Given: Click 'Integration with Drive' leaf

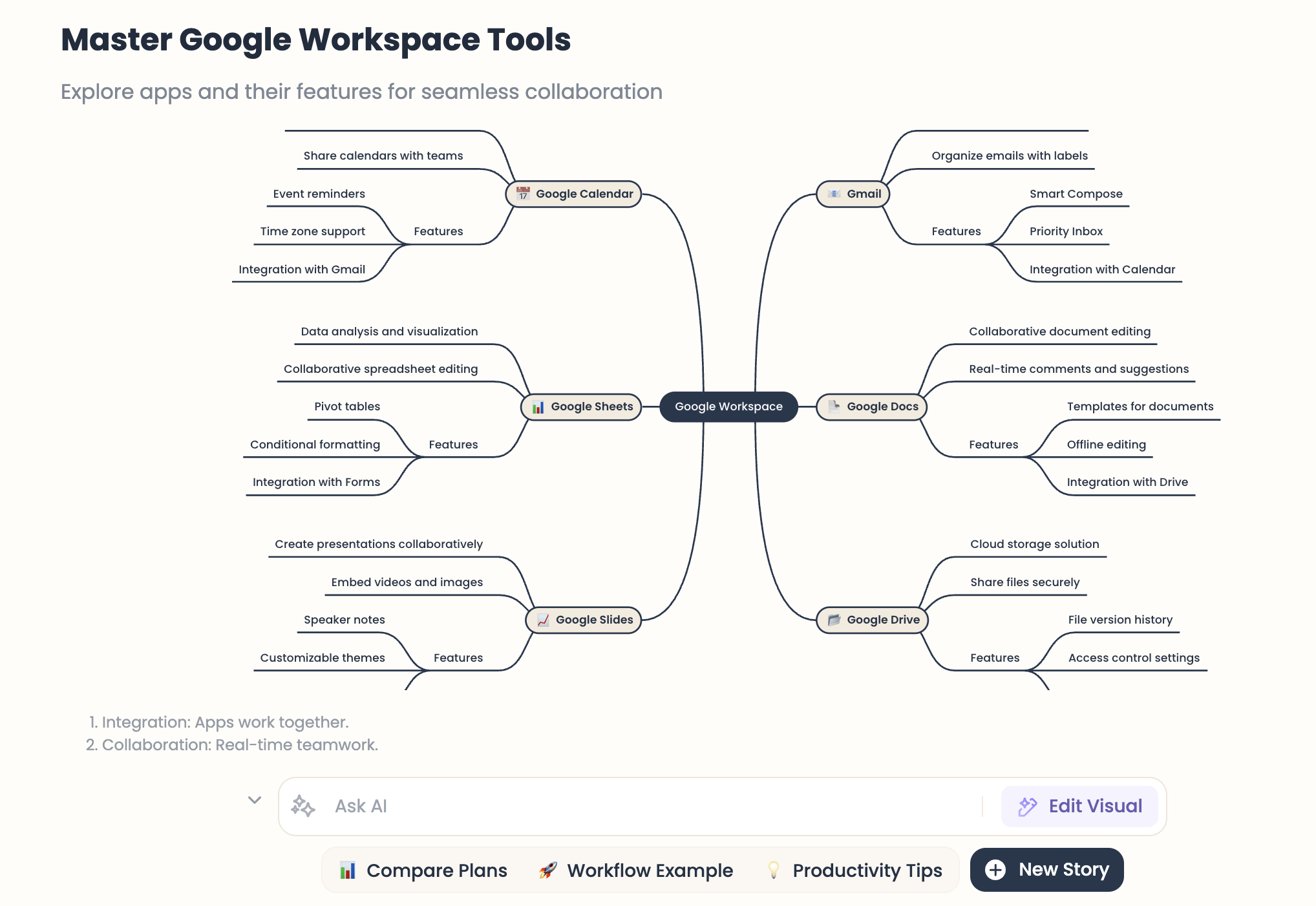Looking at the screenshot, I should pyautogui.click(x=1128, y=482).
